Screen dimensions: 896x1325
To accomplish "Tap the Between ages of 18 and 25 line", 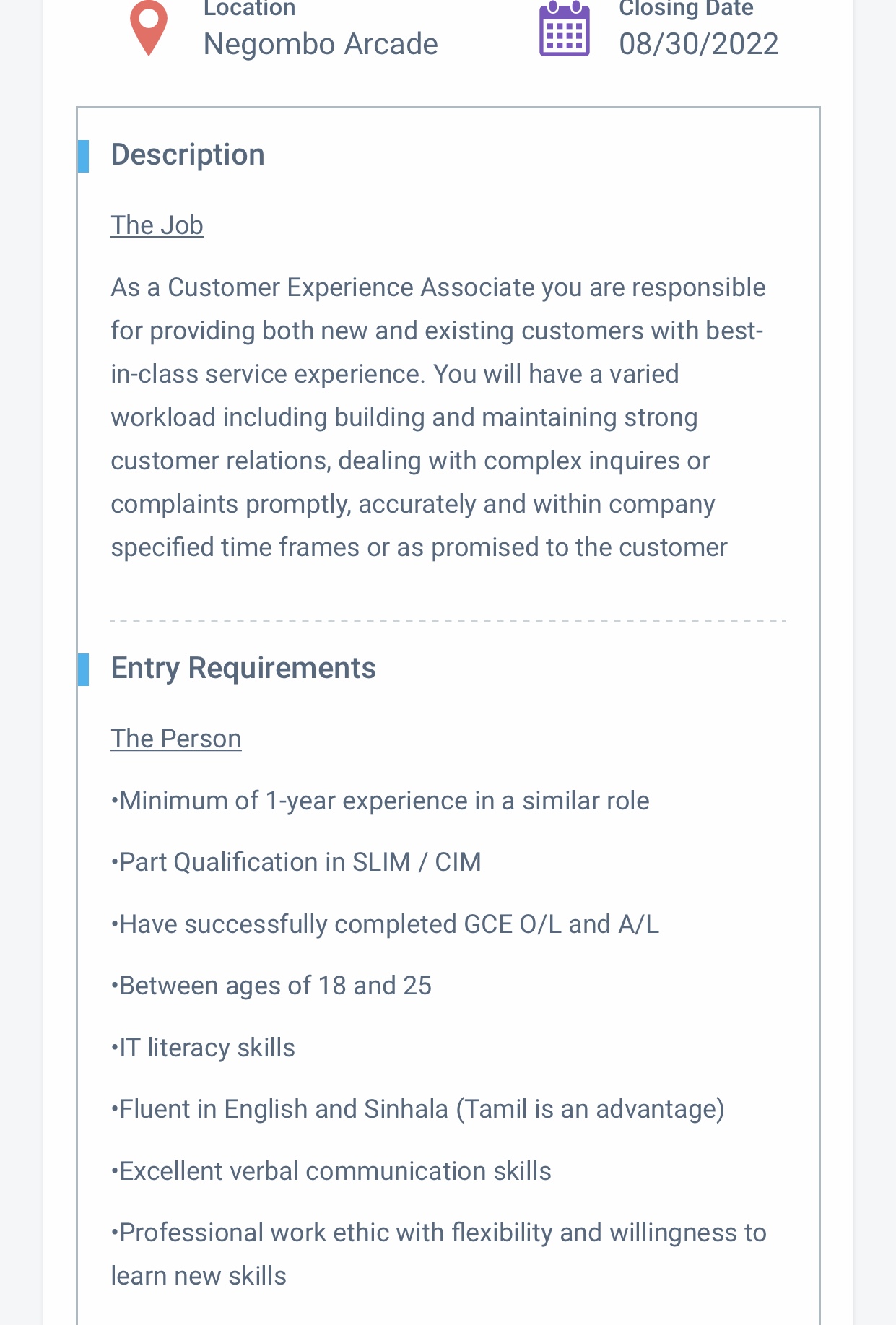I will (271, 986).
